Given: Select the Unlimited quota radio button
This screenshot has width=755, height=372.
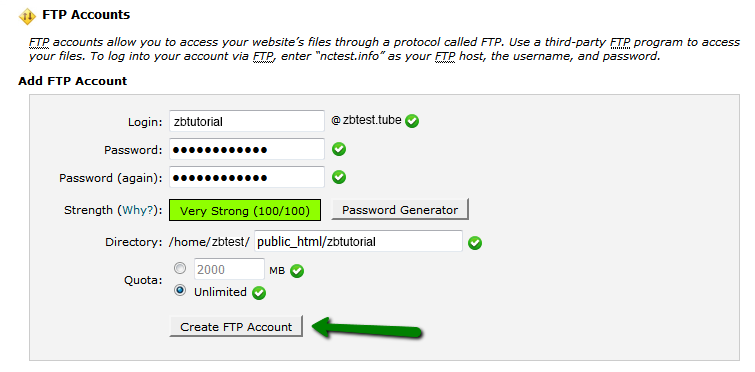Looking at the screenshot, I should pos(180,291).
